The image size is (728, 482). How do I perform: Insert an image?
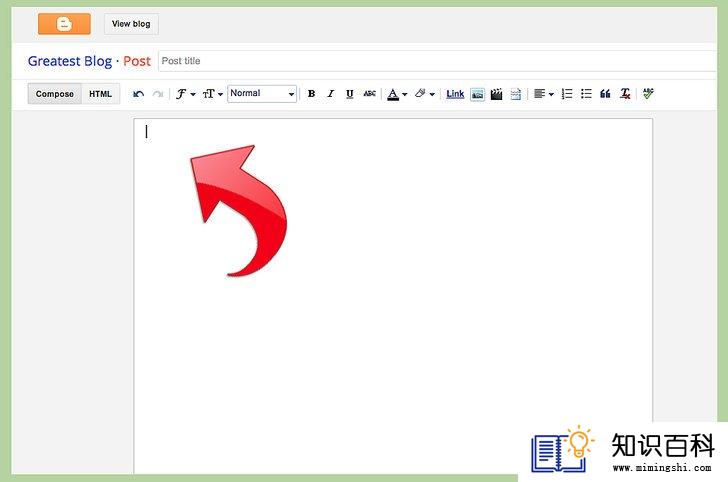click(x=477, y=94)
